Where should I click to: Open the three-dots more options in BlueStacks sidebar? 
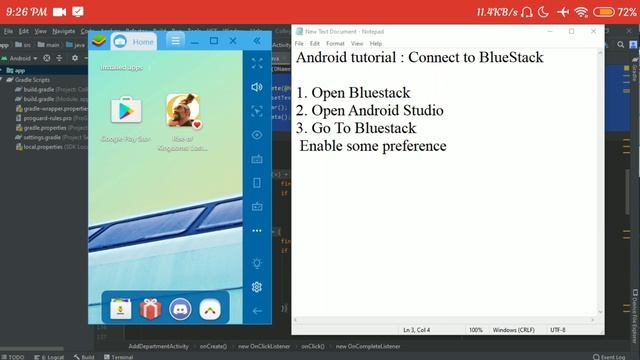point(257,231)
